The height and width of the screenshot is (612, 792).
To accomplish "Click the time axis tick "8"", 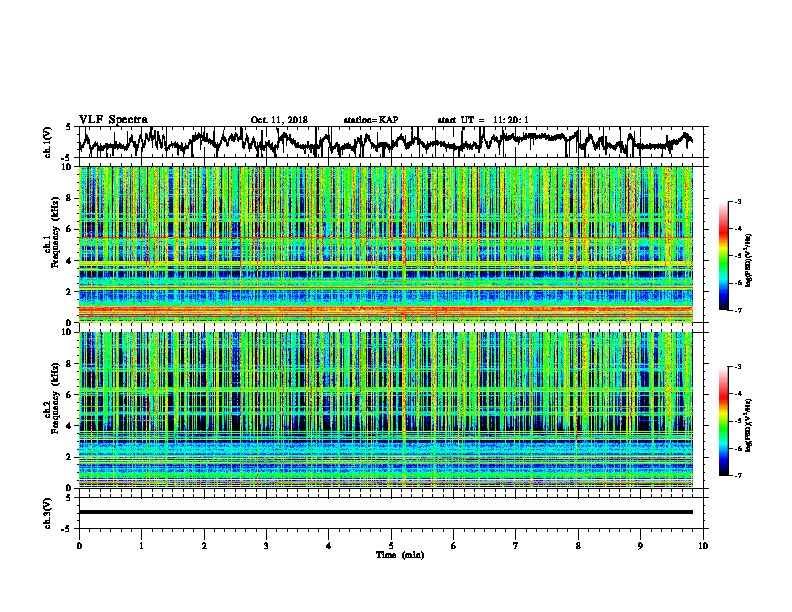I will (x=578, y=545).
